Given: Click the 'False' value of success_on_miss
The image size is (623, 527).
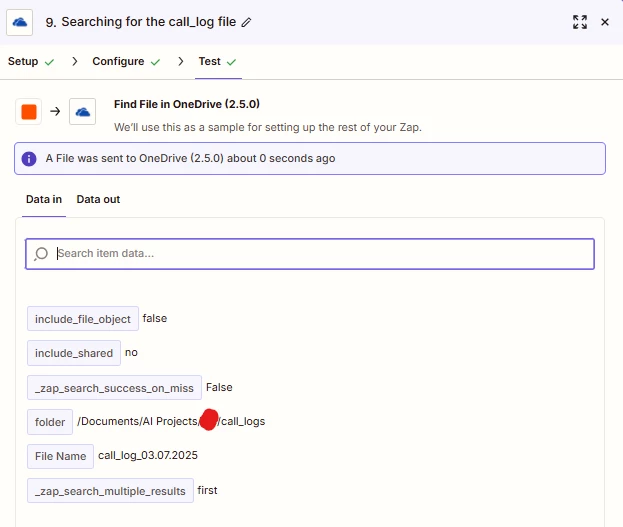Looking at the screenshot, I should [219, 387].
